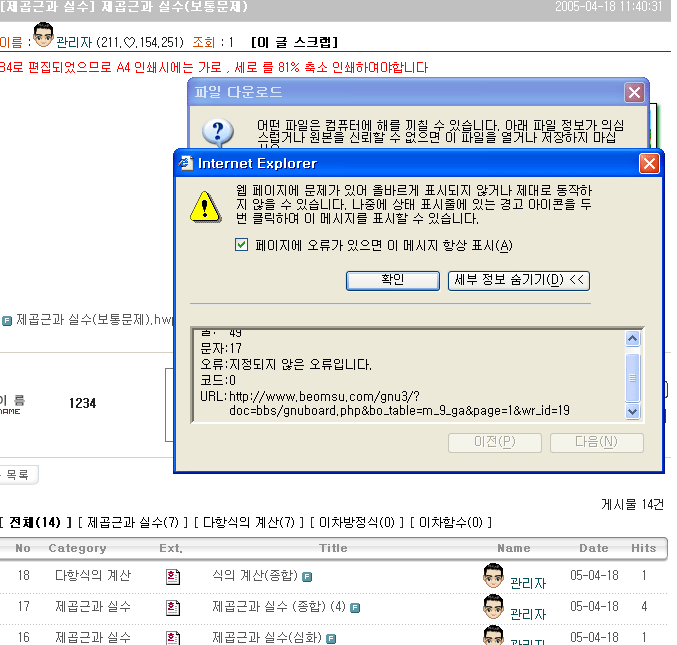The image size is (677, 645).
Task: Click the document icon in row 16
Action: click(173, 638)
